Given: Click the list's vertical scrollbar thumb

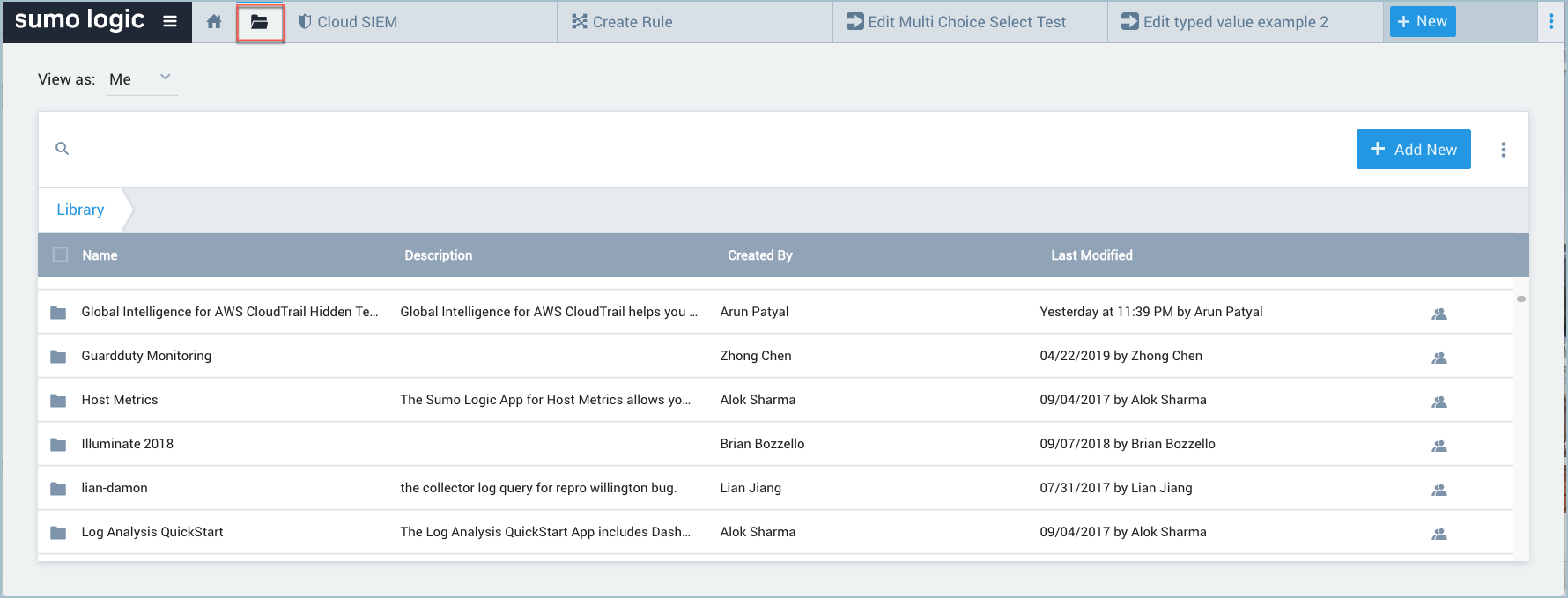Looking at the screenshot, I should pos(1520,299).
